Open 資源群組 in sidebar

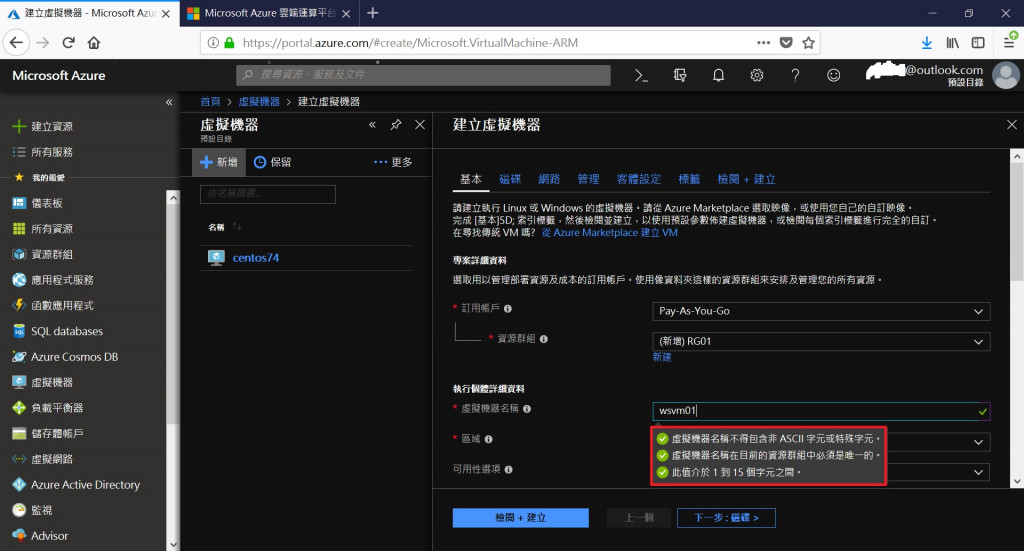[x=43, y=254]
